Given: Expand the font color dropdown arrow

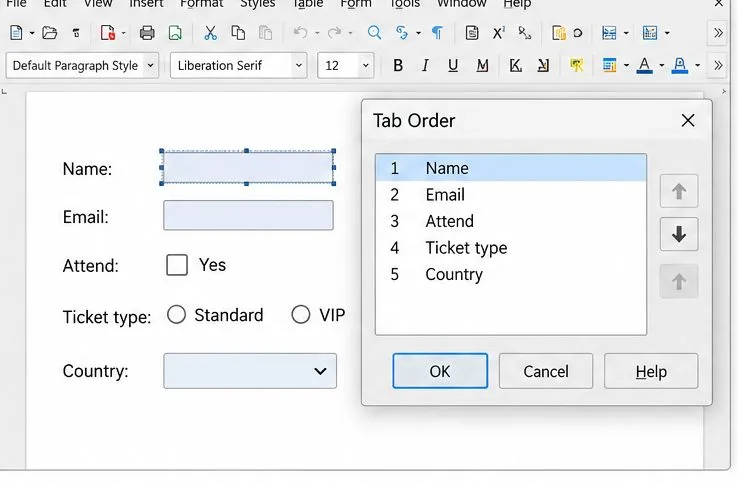Looking at the screenshot, I should 661,65.
